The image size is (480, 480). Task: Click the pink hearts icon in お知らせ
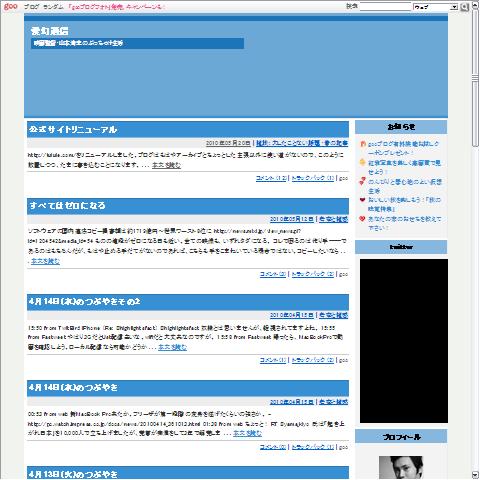click(x=362, y=181)
